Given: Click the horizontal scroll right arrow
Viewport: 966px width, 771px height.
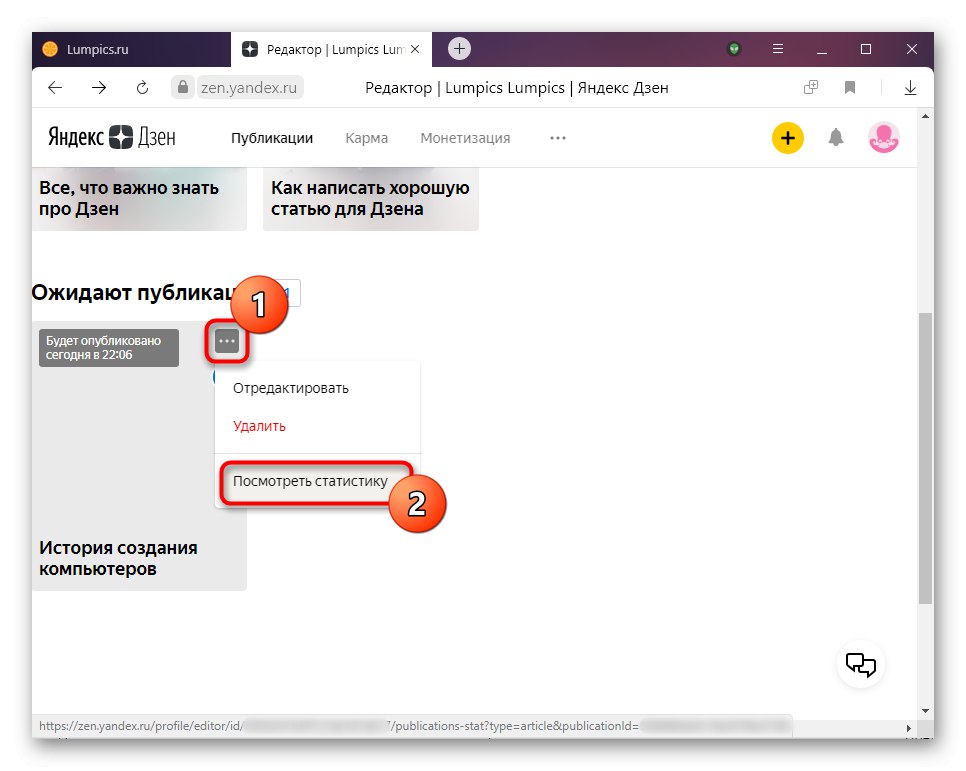Looking at the screenshot, I should click(x=909, y=728).
